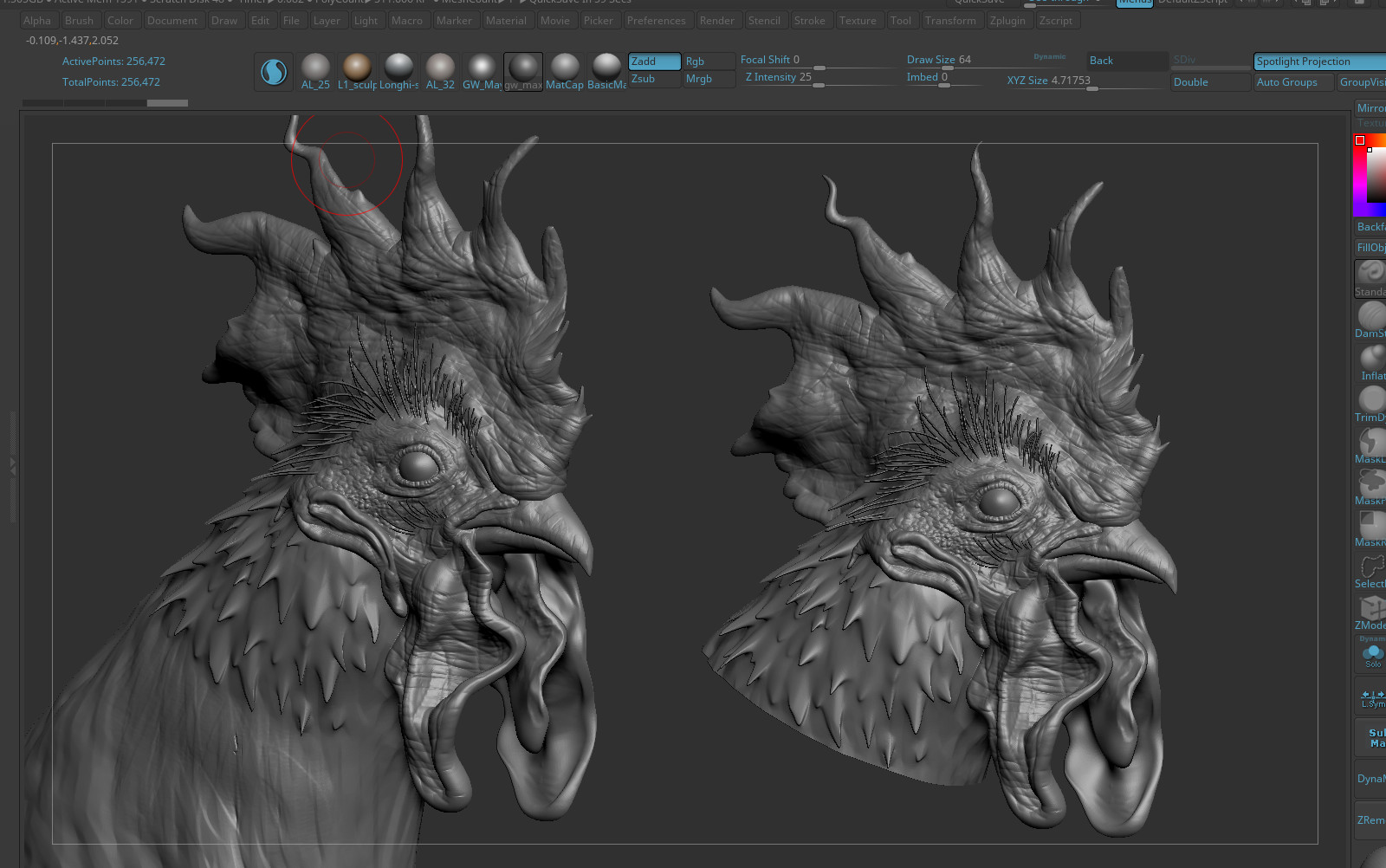Click the blue ZBrush swirl icon
The height and width of the screenshot is (868, 1386).
[274, 71]
